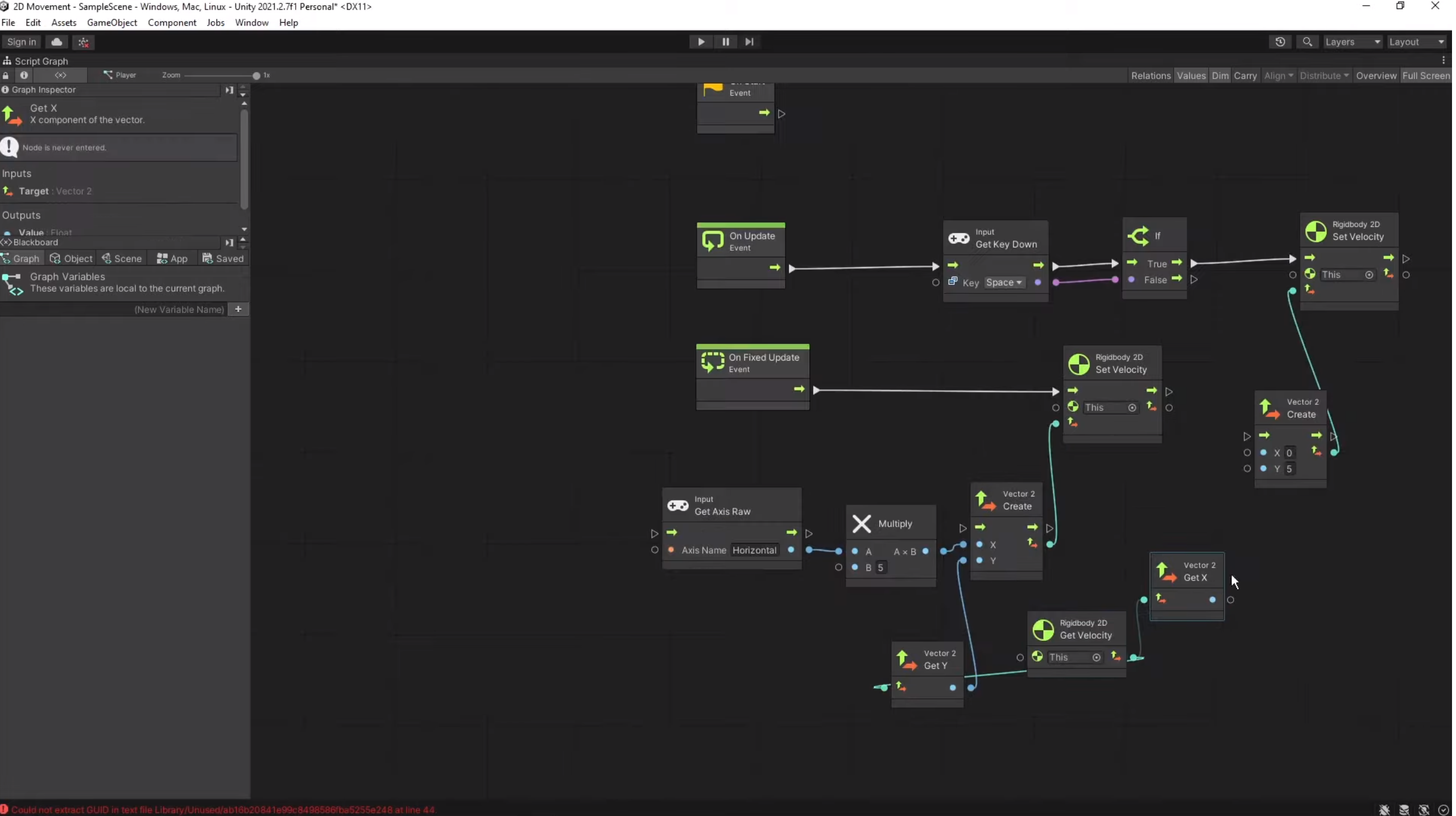Open the collab bug icon beside cloud
The height and width of the screenshot is (816, 1456).
[84, 42]
